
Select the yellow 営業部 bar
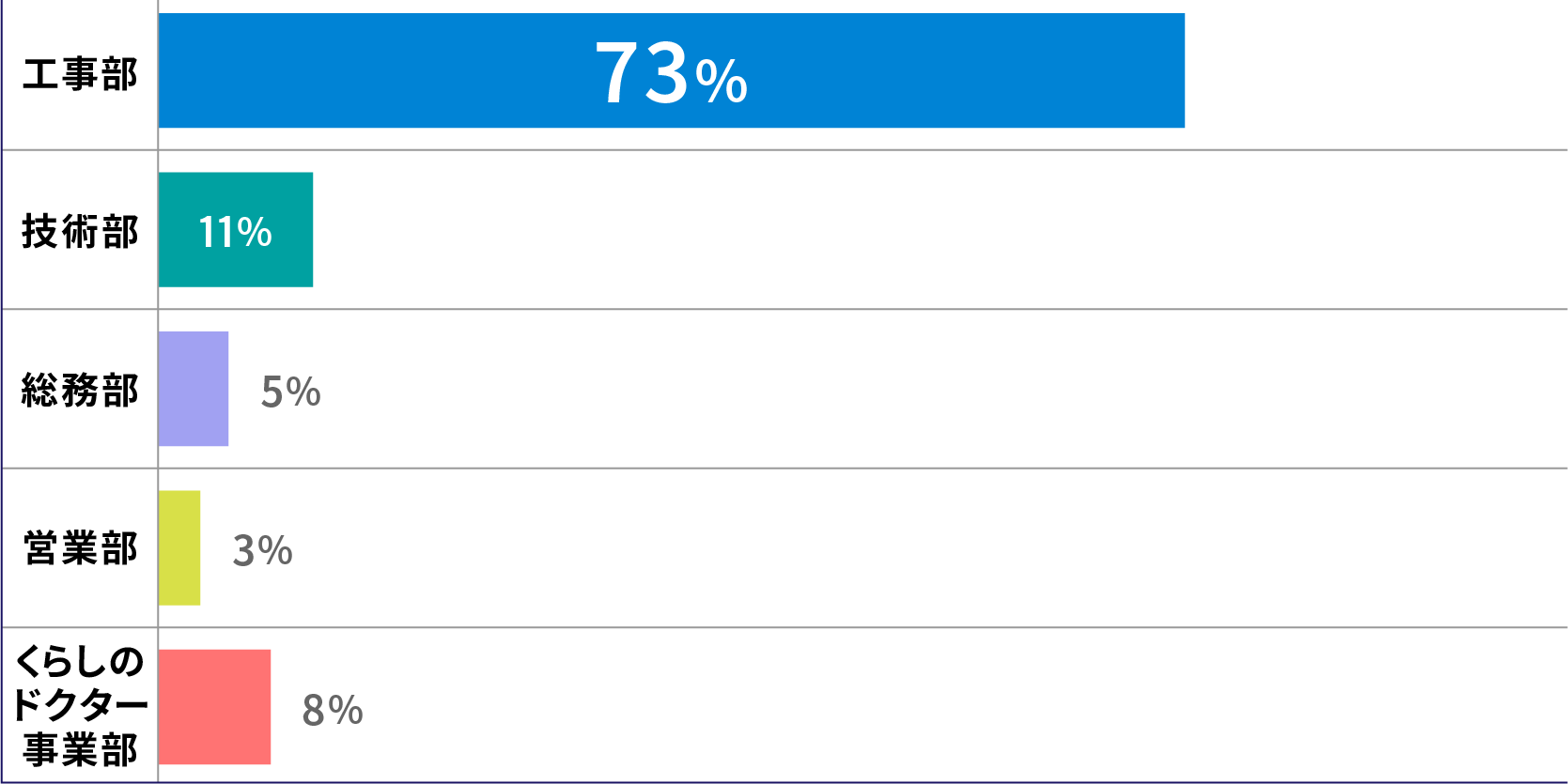pos(179,547)
